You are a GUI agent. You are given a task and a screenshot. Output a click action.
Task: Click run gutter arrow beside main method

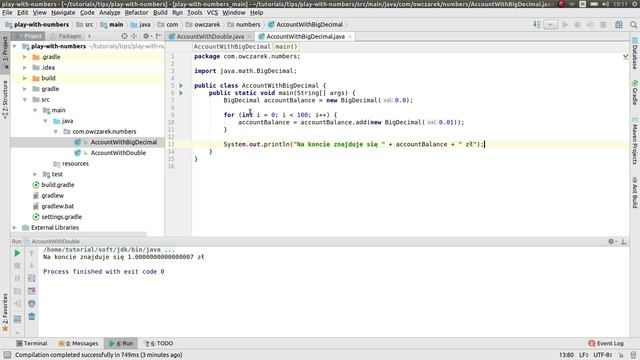(181, 93)
